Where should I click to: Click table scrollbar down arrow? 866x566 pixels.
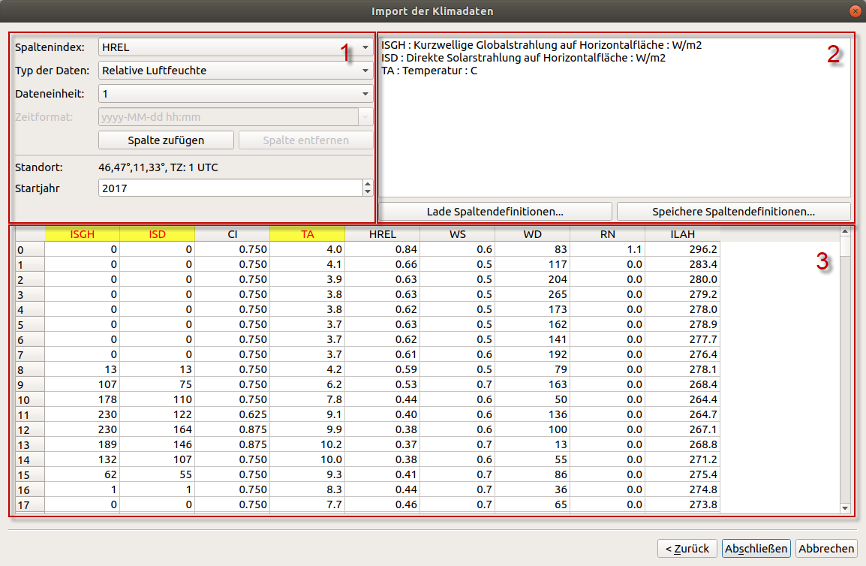click(845, 508)
